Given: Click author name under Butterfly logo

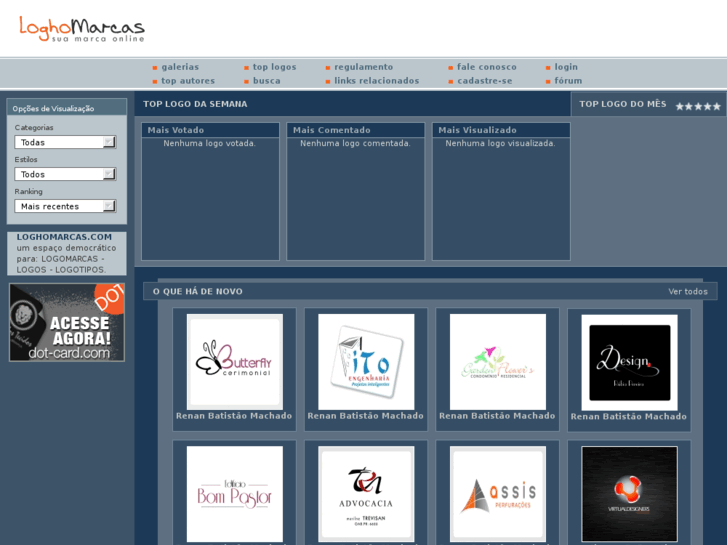Looking at the screenshot, I should click(x=234, y=416).
